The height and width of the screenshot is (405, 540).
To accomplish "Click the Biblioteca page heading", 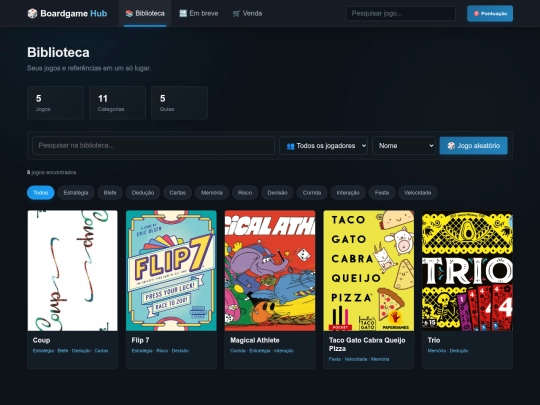I will point(58,52).
